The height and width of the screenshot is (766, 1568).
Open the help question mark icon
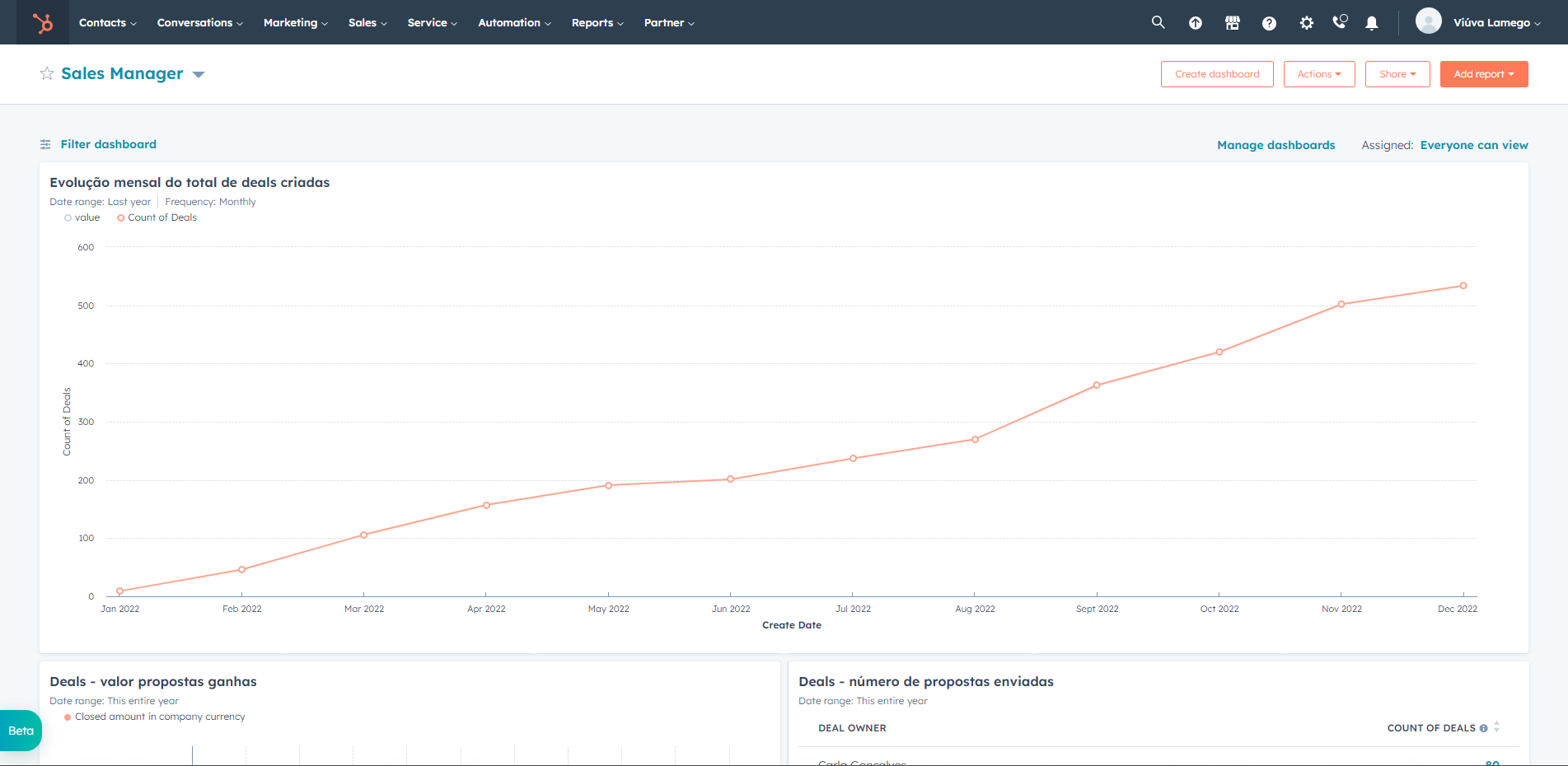1269,23
